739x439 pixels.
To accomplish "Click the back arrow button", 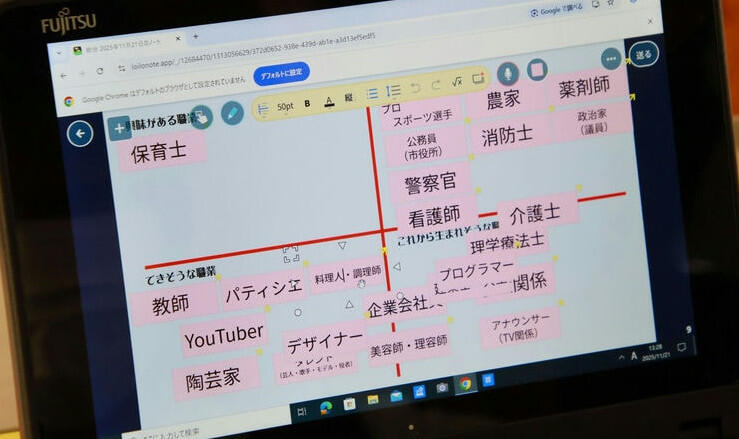I will pos(80,133).
